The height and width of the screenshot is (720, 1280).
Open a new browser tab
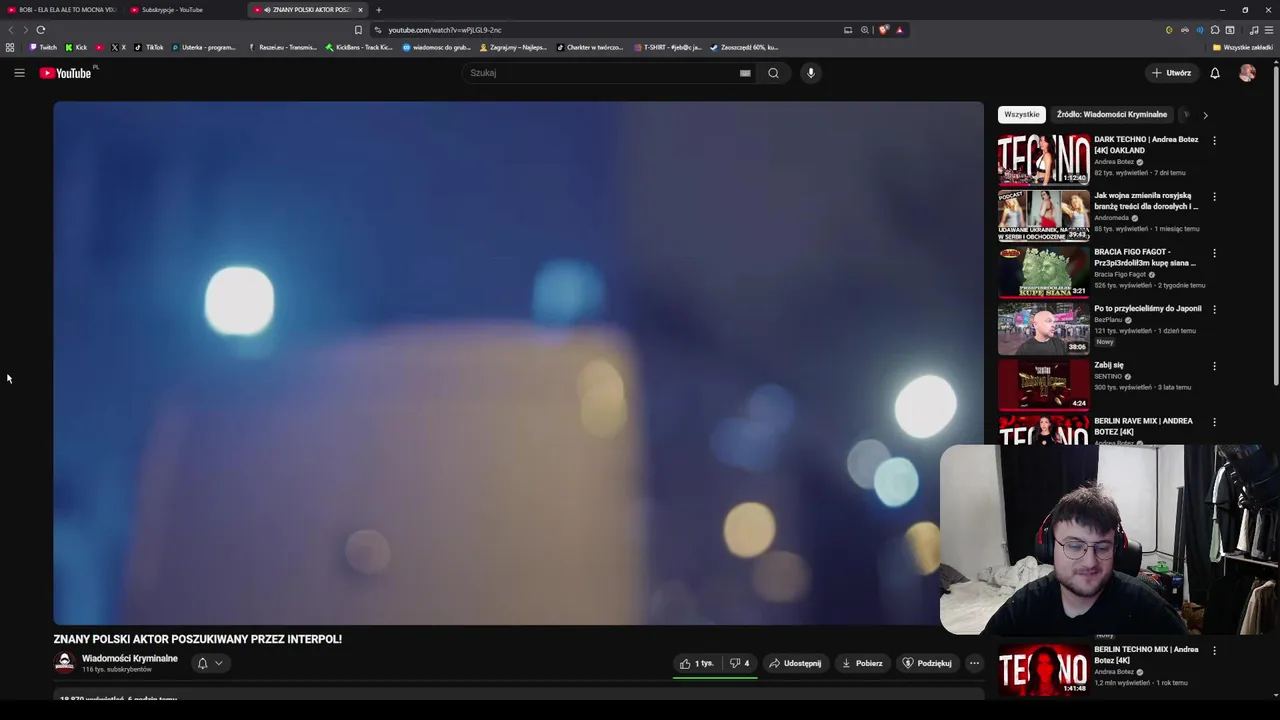379,10
